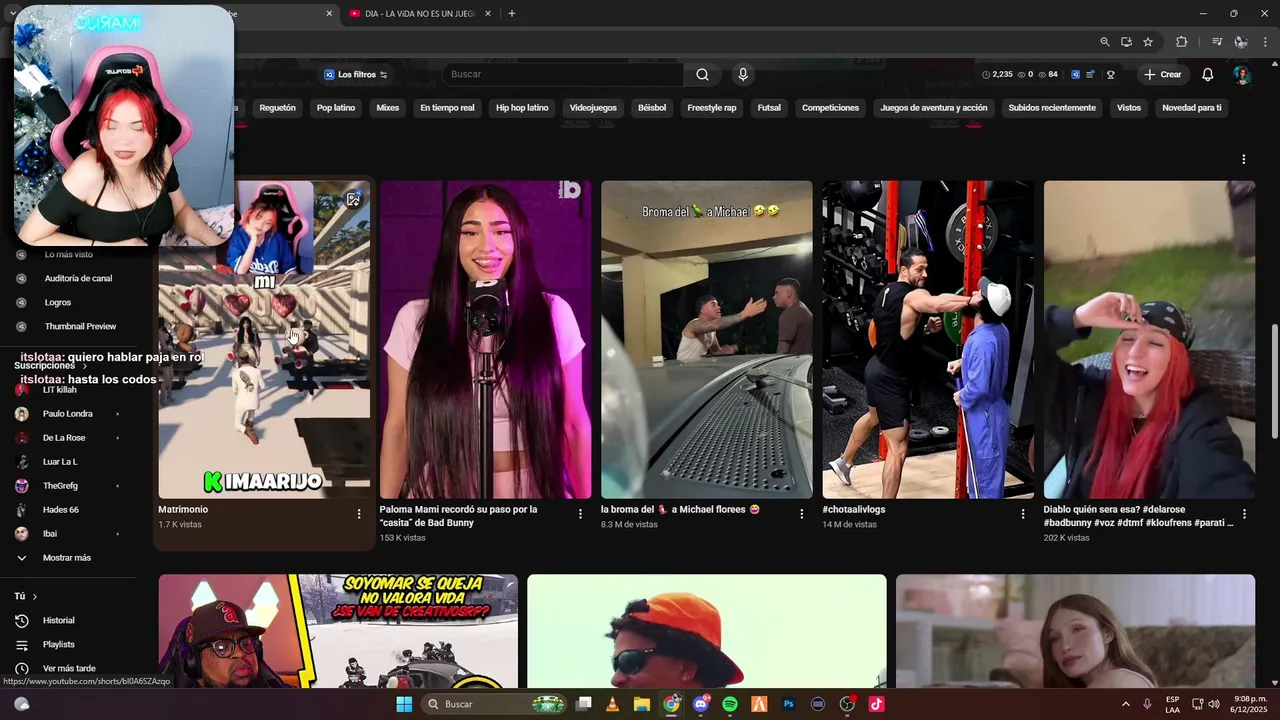1280x720 pixels.
Task: Open Paloma Mami short thumbnail
Action: tap(485, 339)
